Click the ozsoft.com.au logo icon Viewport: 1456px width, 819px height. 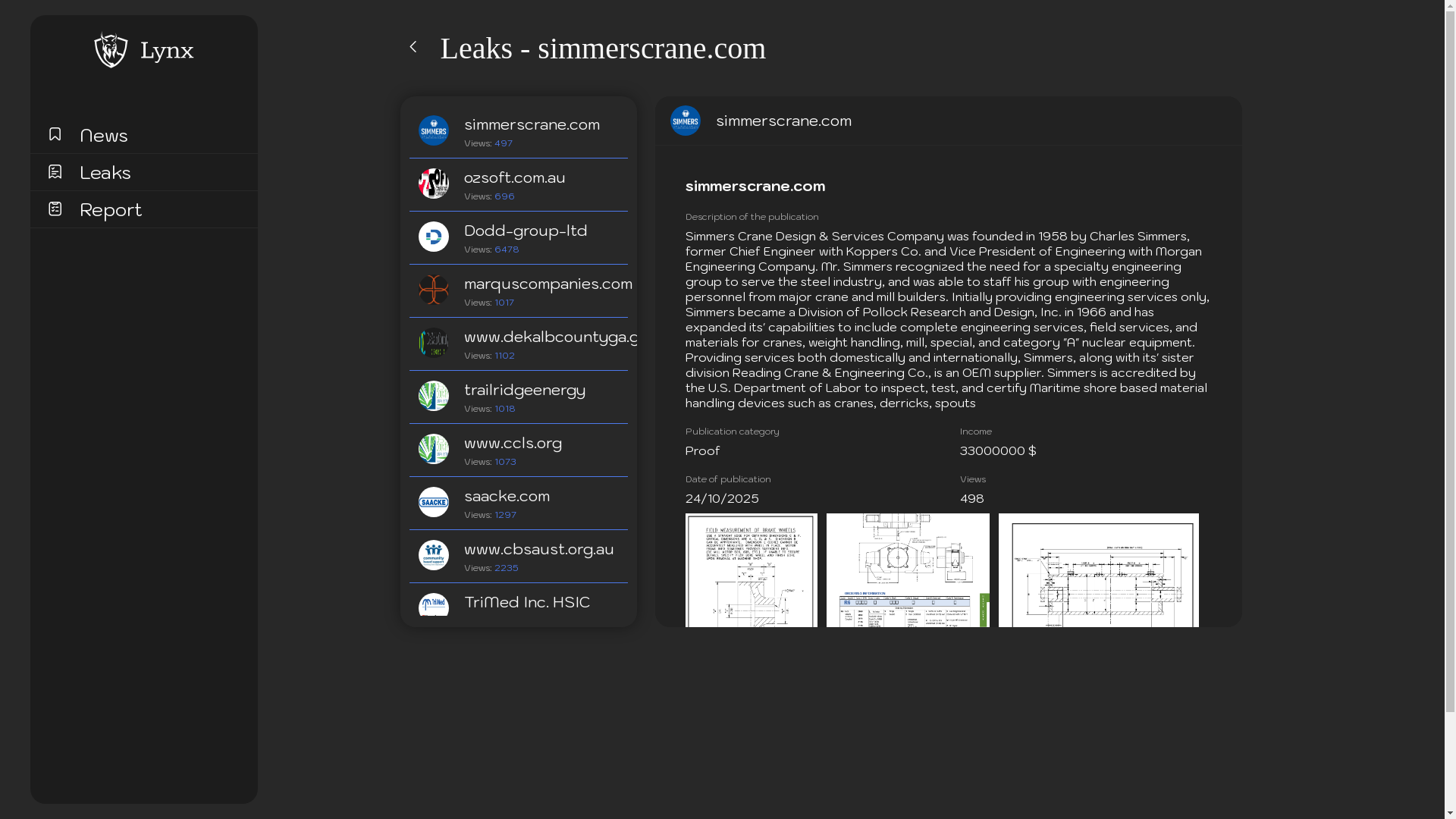[x=434, y=184]
